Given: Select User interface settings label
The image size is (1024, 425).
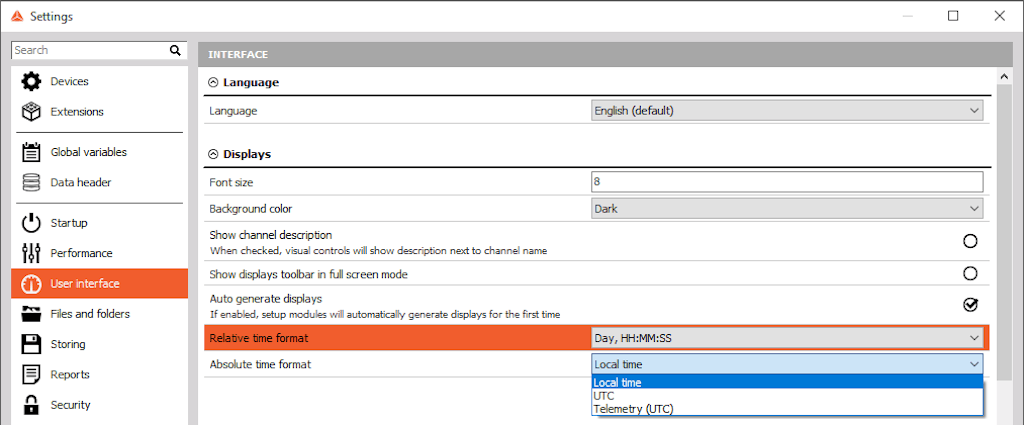Looking at the screenshot, I should (85, 284).
